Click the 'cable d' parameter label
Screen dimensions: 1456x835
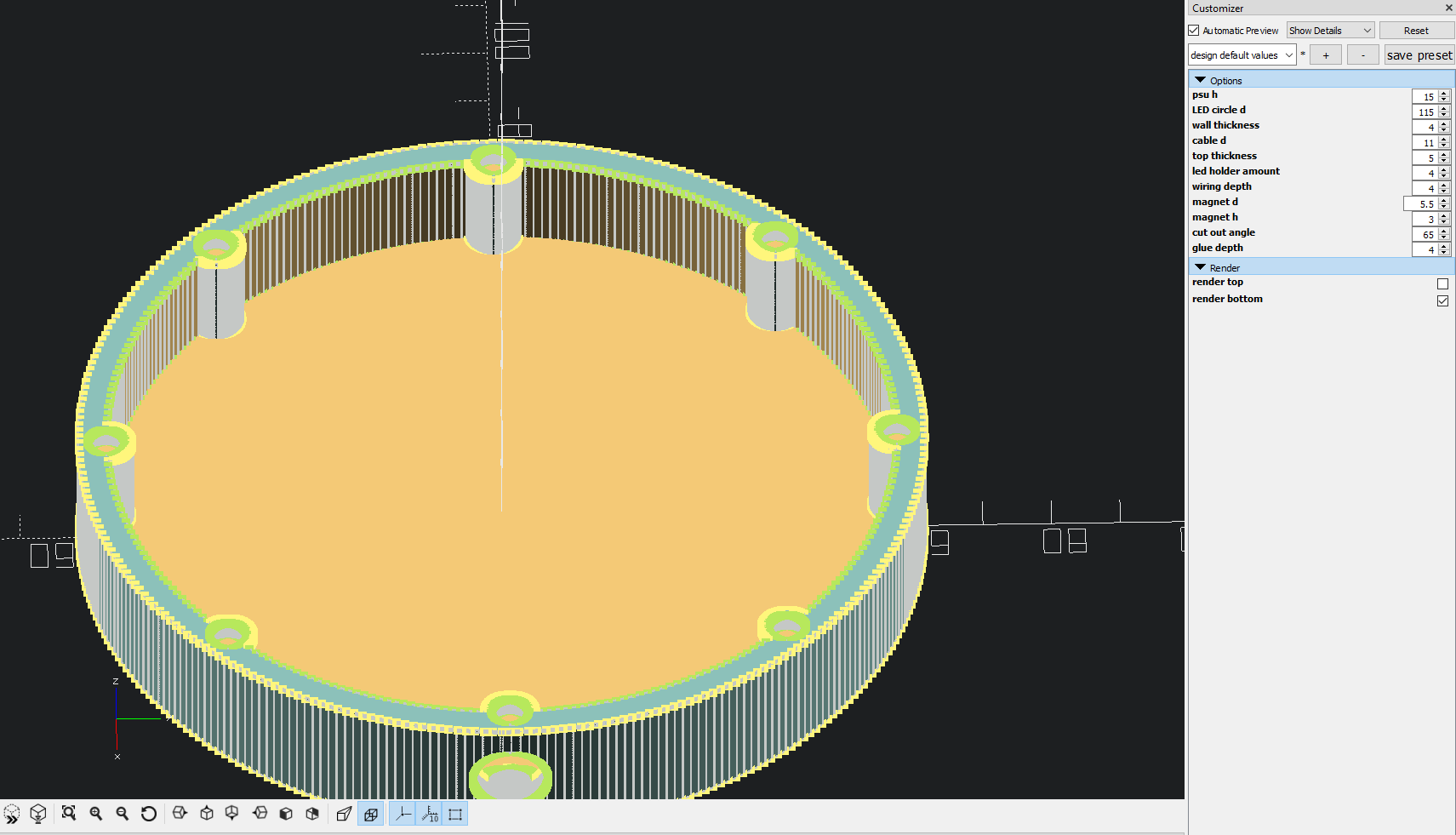point(1209,140)
